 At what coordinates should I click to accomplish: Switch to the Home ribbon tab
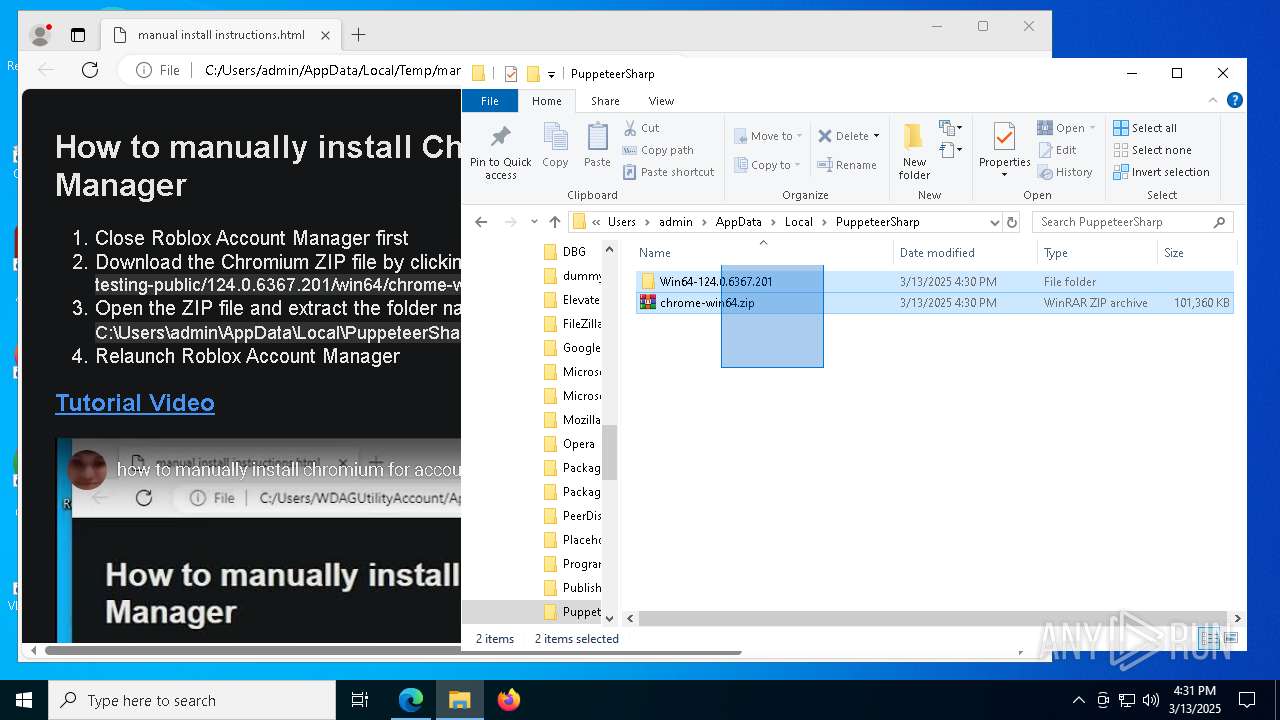pos(547,101)
